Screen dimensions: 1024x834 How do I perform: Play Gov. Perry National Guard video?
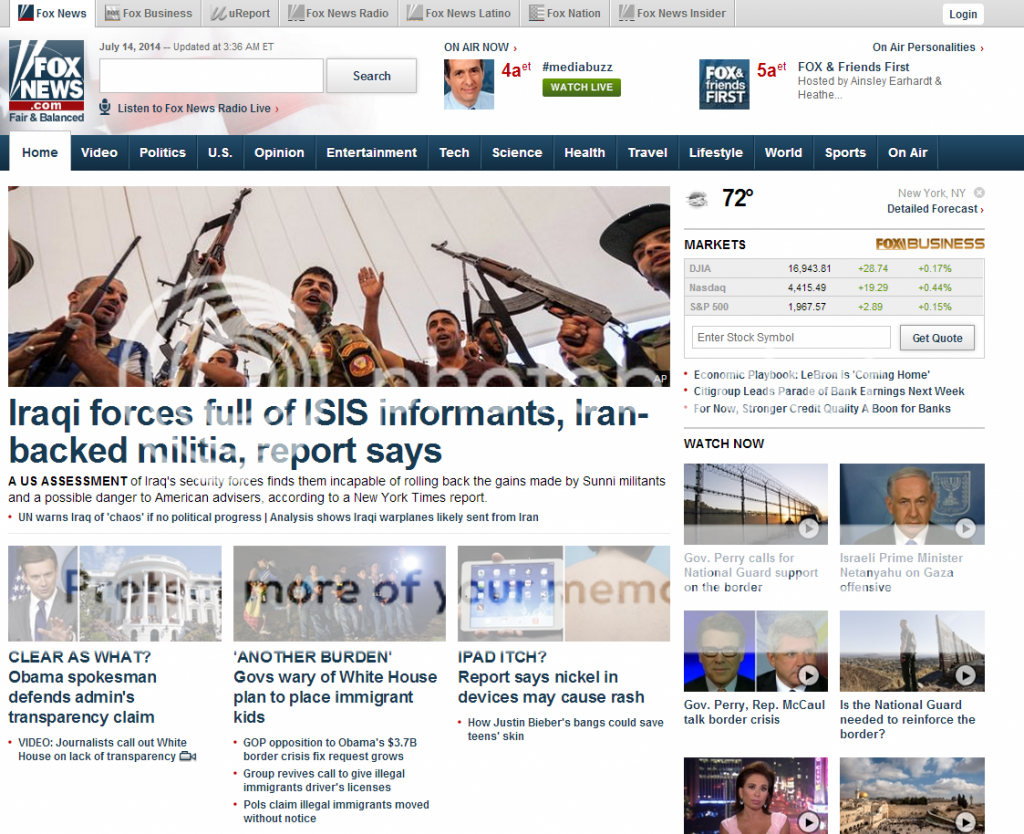click(756, 504)
